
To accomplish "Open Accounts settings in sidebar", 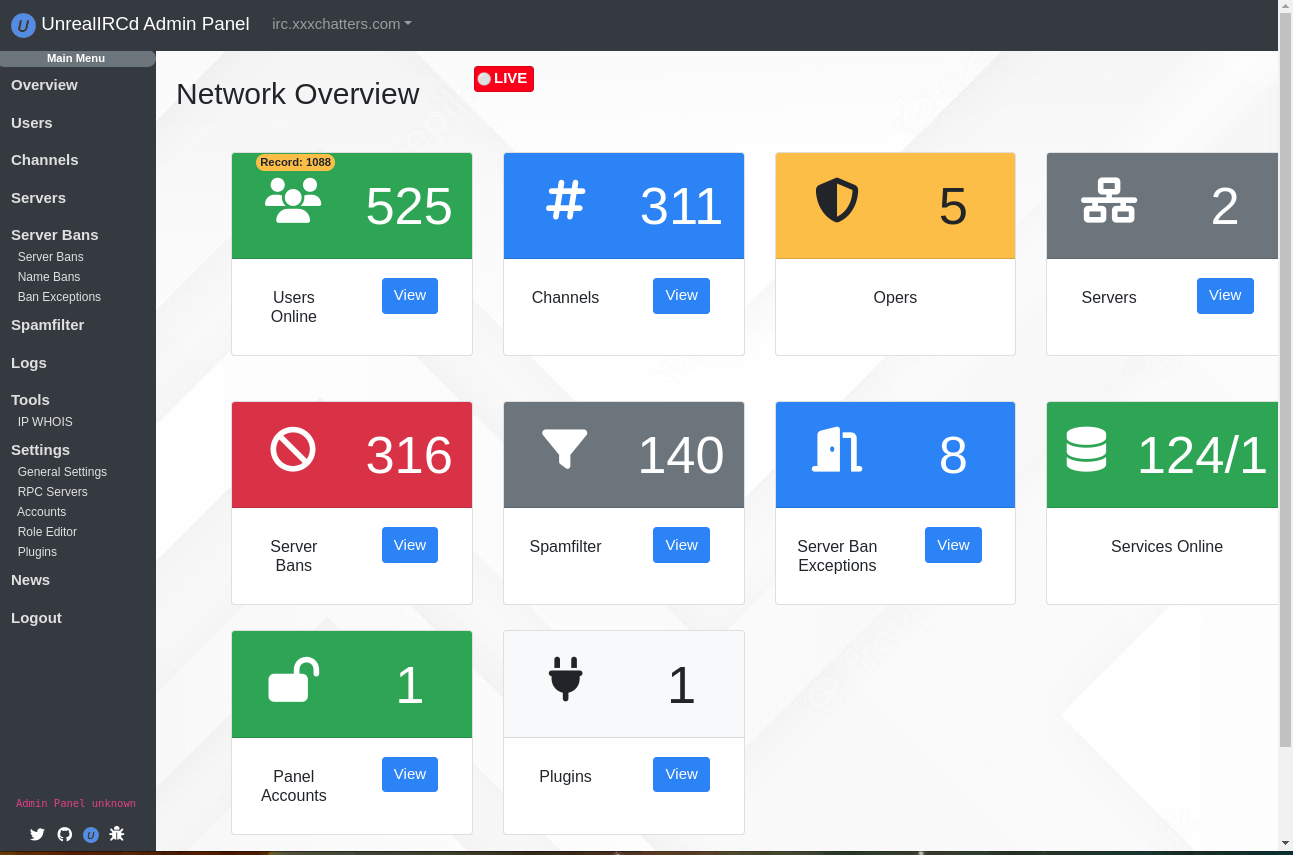I will [42, 512].
